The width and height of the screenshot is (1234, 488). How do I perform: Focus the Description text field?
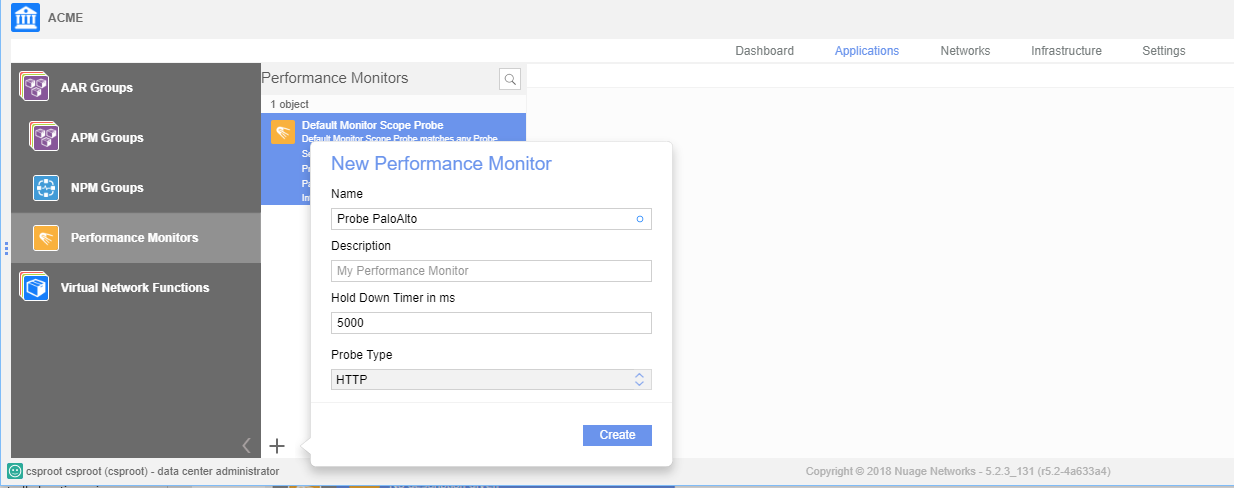pos(491,271)
